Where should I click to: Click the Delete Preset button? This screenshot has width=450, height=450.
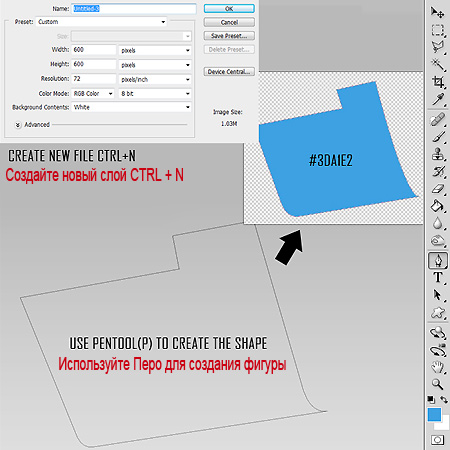(x=229, y=49)
